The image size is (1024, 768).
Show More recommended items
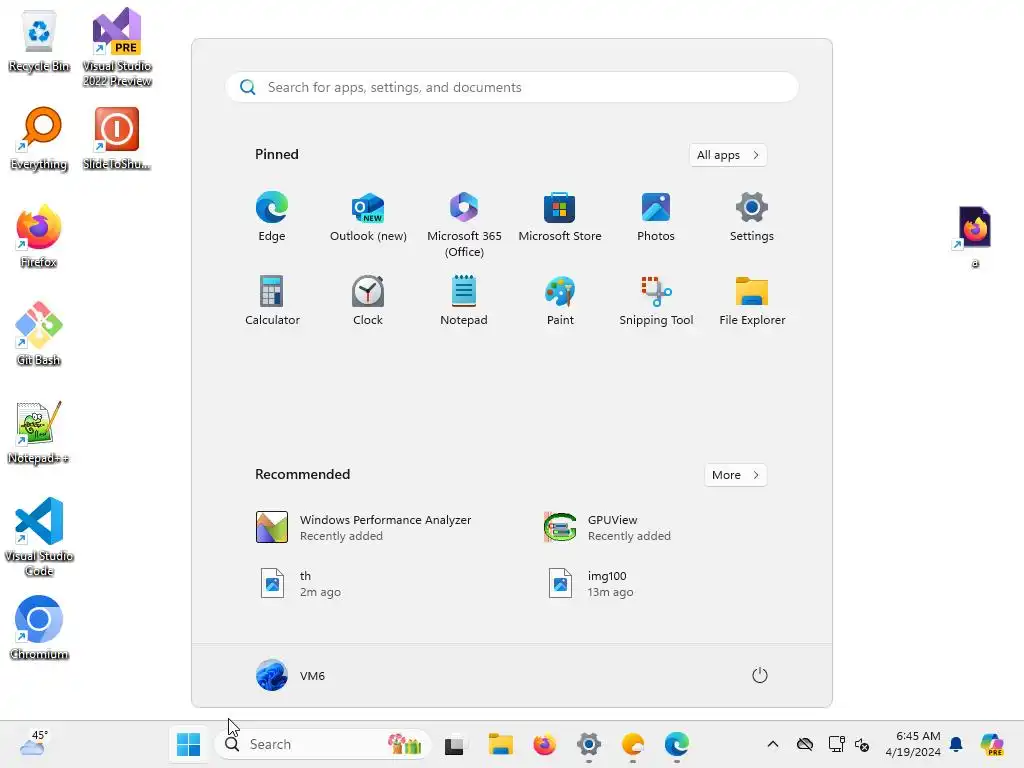click(x=735, y=475)
